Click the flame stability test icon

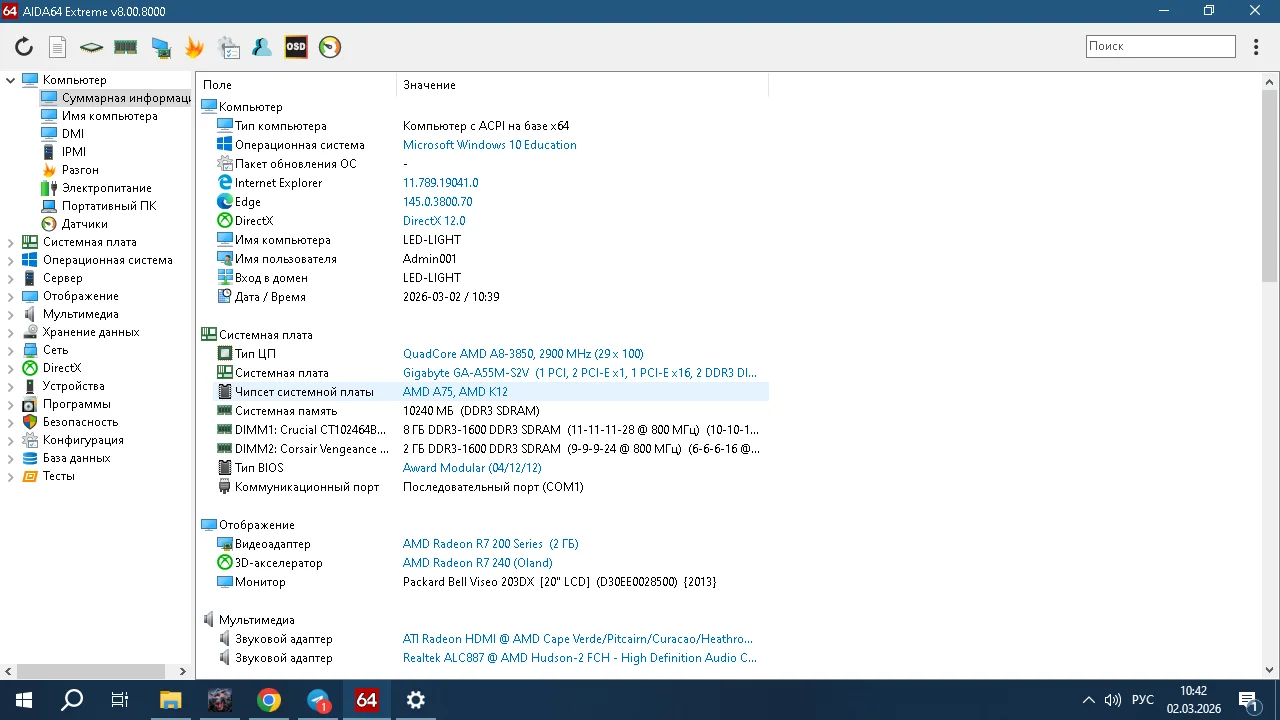[x=194, y=47]
